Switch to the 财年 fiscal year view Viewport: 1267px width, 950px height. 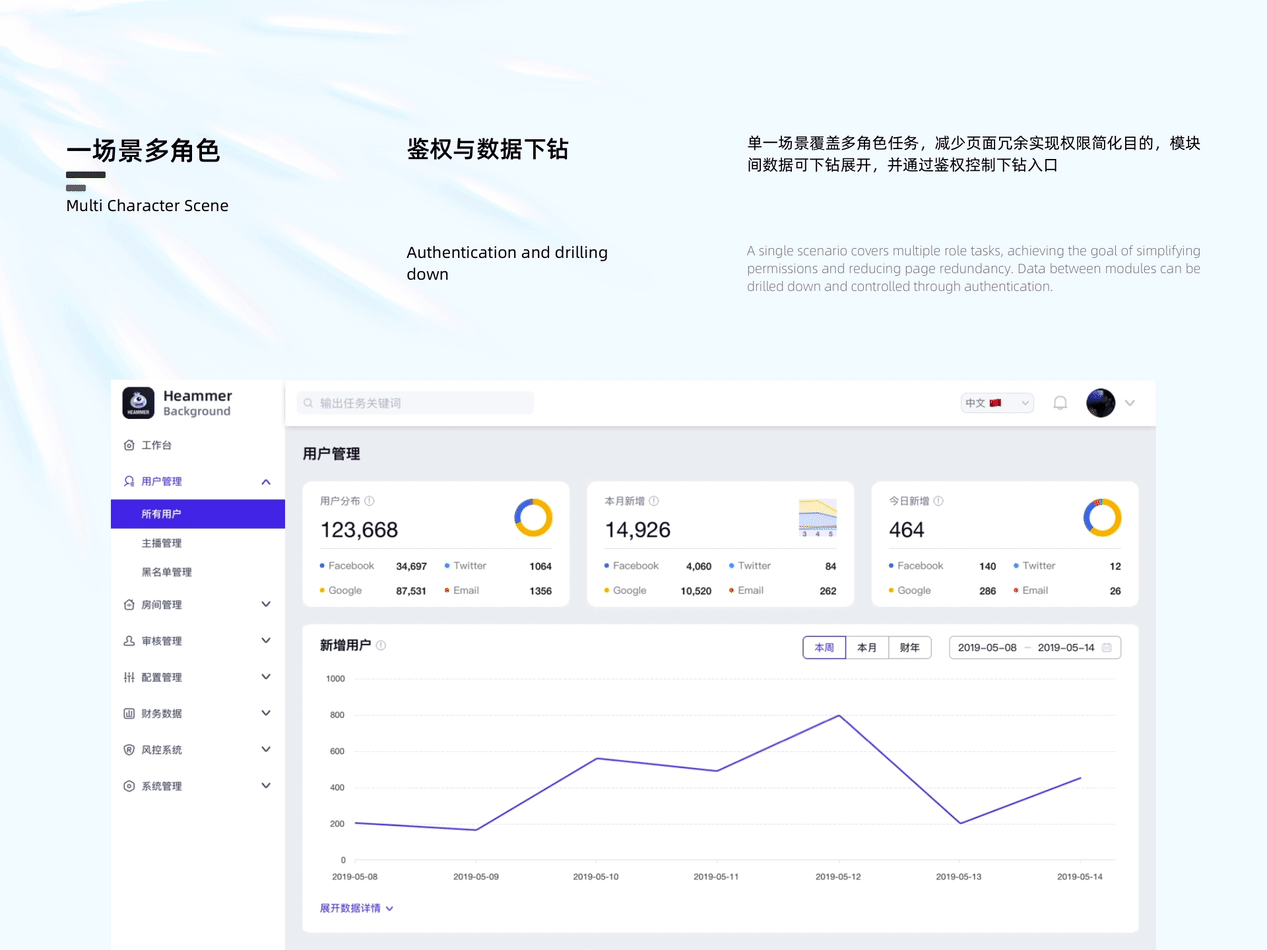[909, 647]
